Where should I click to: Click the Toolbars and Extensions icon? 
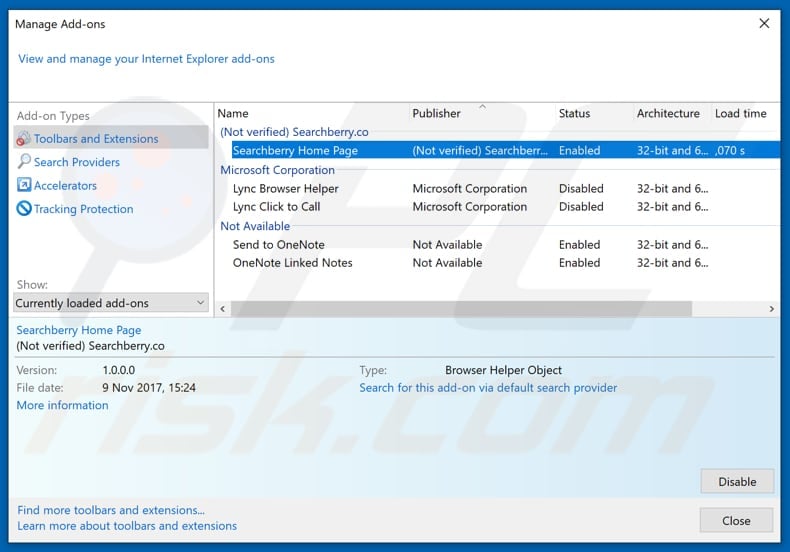click(x=23, y=138)
